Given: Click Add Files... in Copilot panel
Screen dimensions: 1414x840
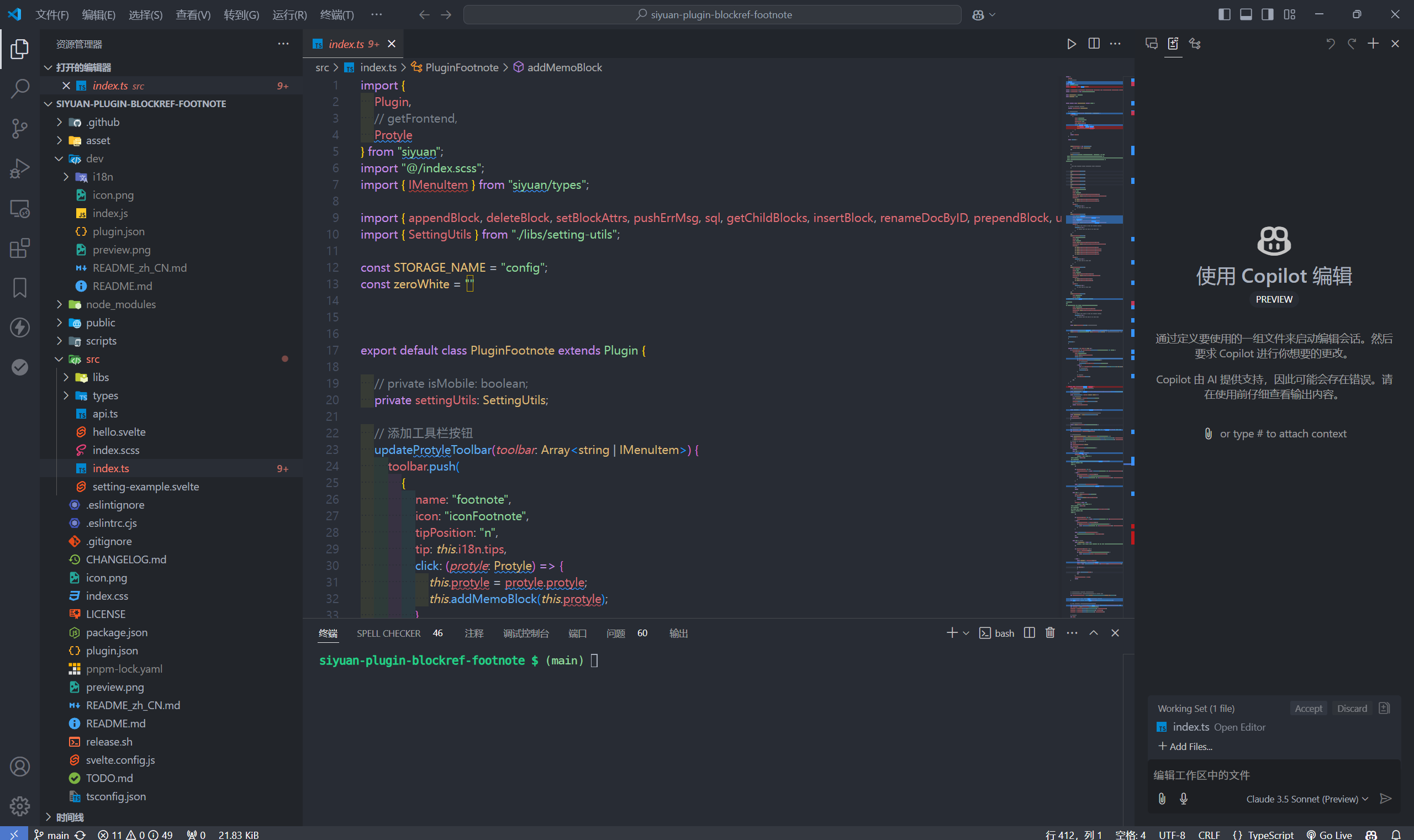Looking at the screenshot, I should coord(1185,747).
